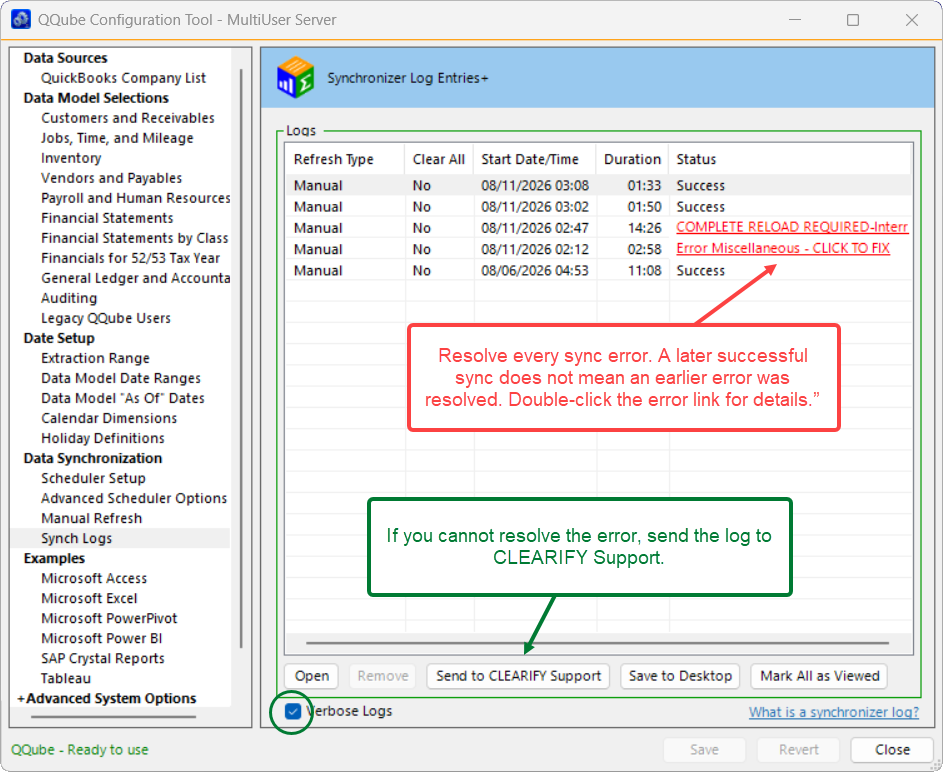This screenshot has width=943, height=772.
Task: Select the log row started 08/11/2026 03:08
Action: coord(598,185)
